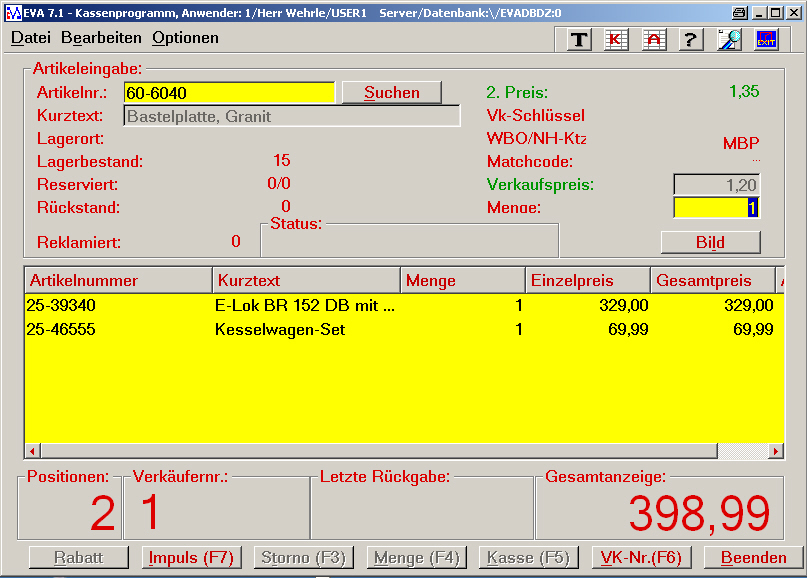Screen dimensions: 807x578
Task: Click the right arrow of the horizontal scrollbar
Action: point(776,451)
